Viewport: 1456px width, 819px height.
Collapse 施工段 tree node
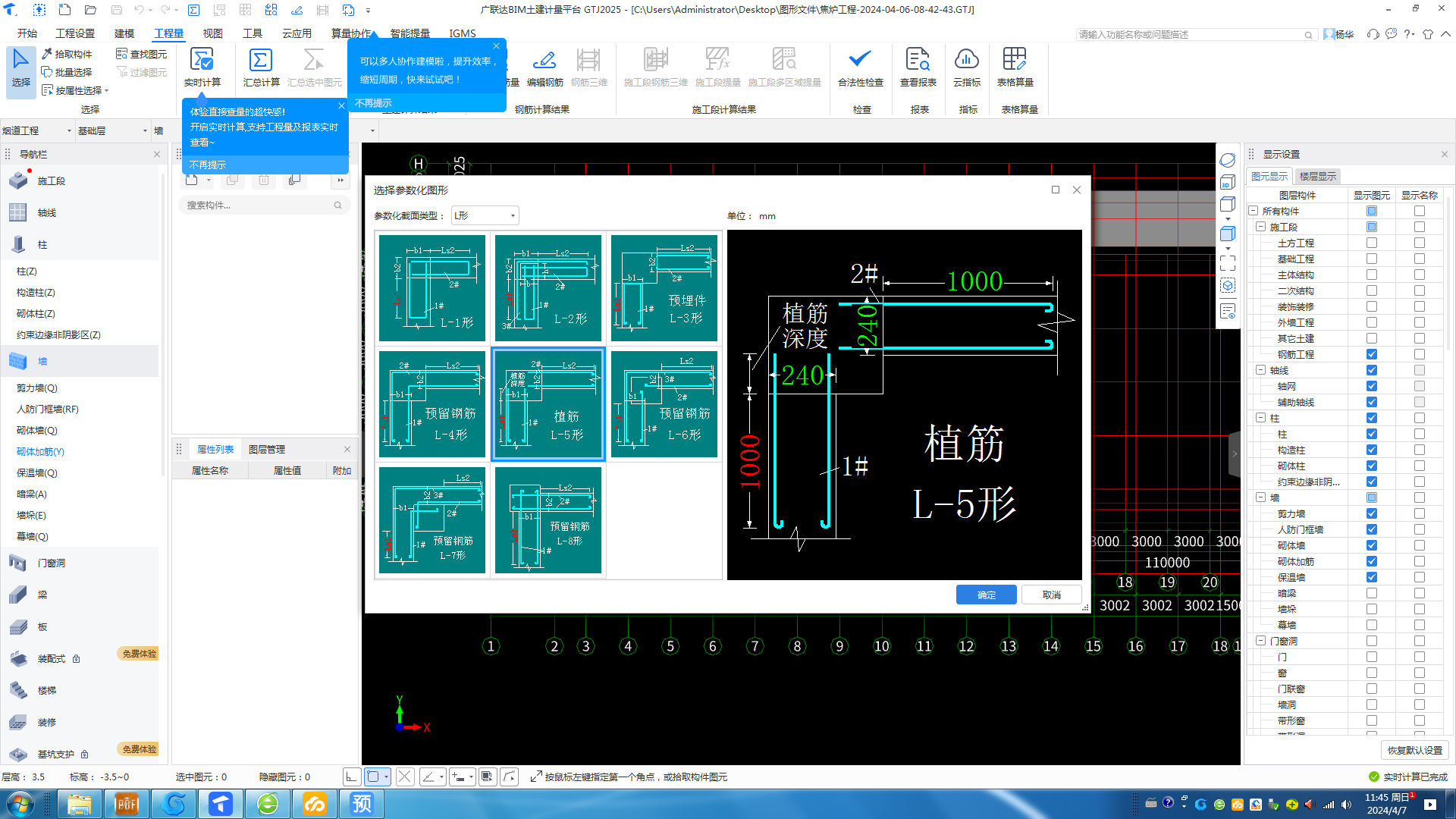(x=1261, y=227)
